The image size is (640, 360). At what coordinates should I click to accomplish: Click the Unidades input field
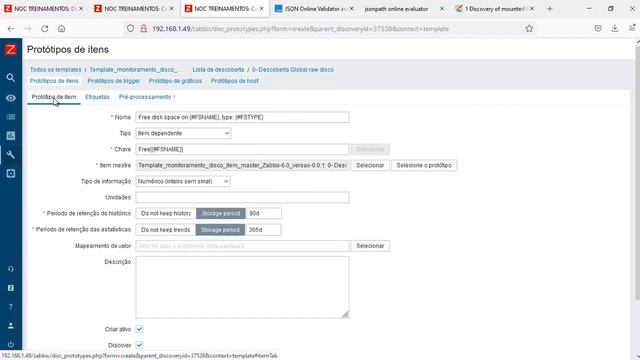point(242,198)
